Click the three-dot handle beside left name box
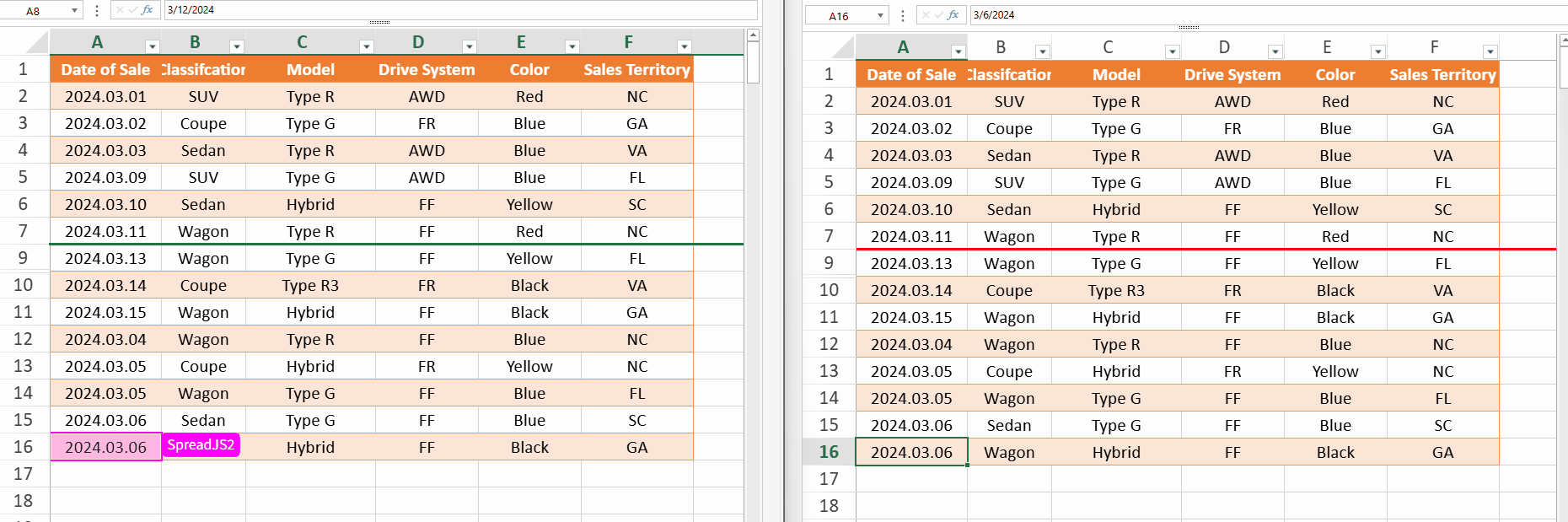 click(x=97, y=10)
